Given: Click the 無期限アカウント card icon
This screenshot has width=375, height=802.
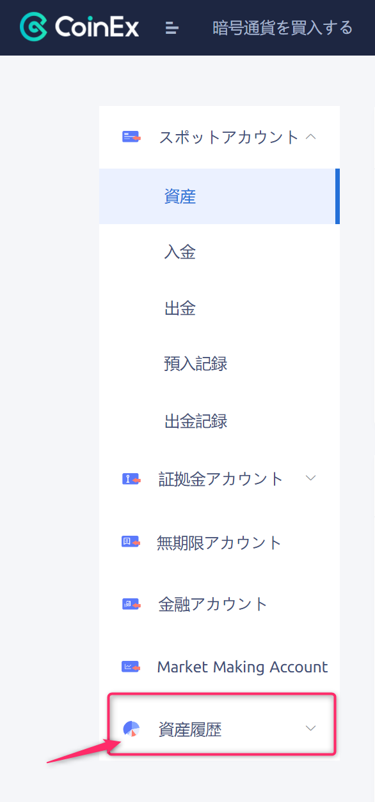Looking at the screenshot, I should (131, 542).
